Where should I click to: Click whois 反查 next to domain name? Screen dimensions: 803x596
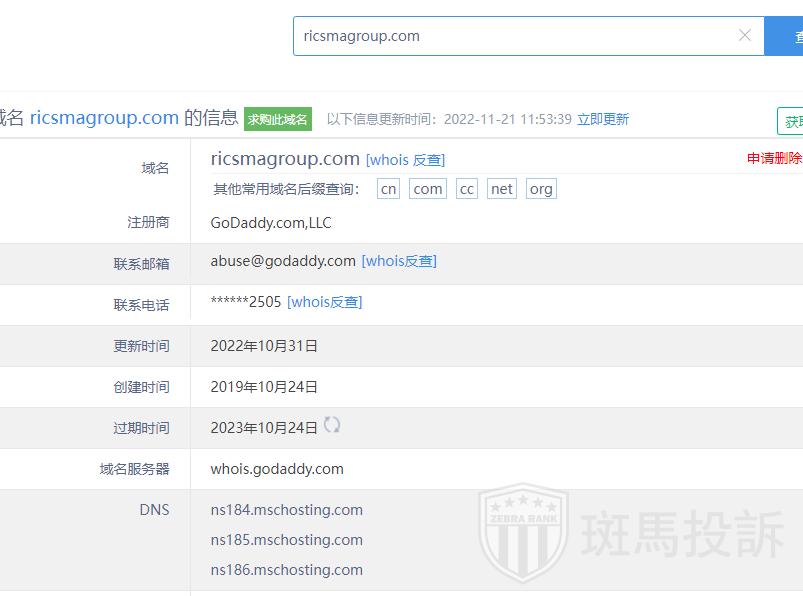point(405,160)
